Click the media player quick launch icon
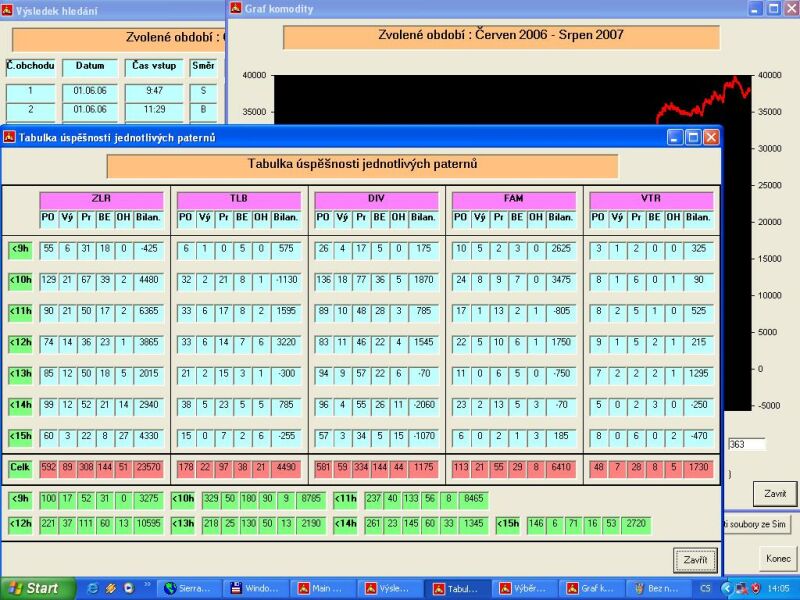Image resolution: width=800 pixels, height=600 pixels. point(129,588)
